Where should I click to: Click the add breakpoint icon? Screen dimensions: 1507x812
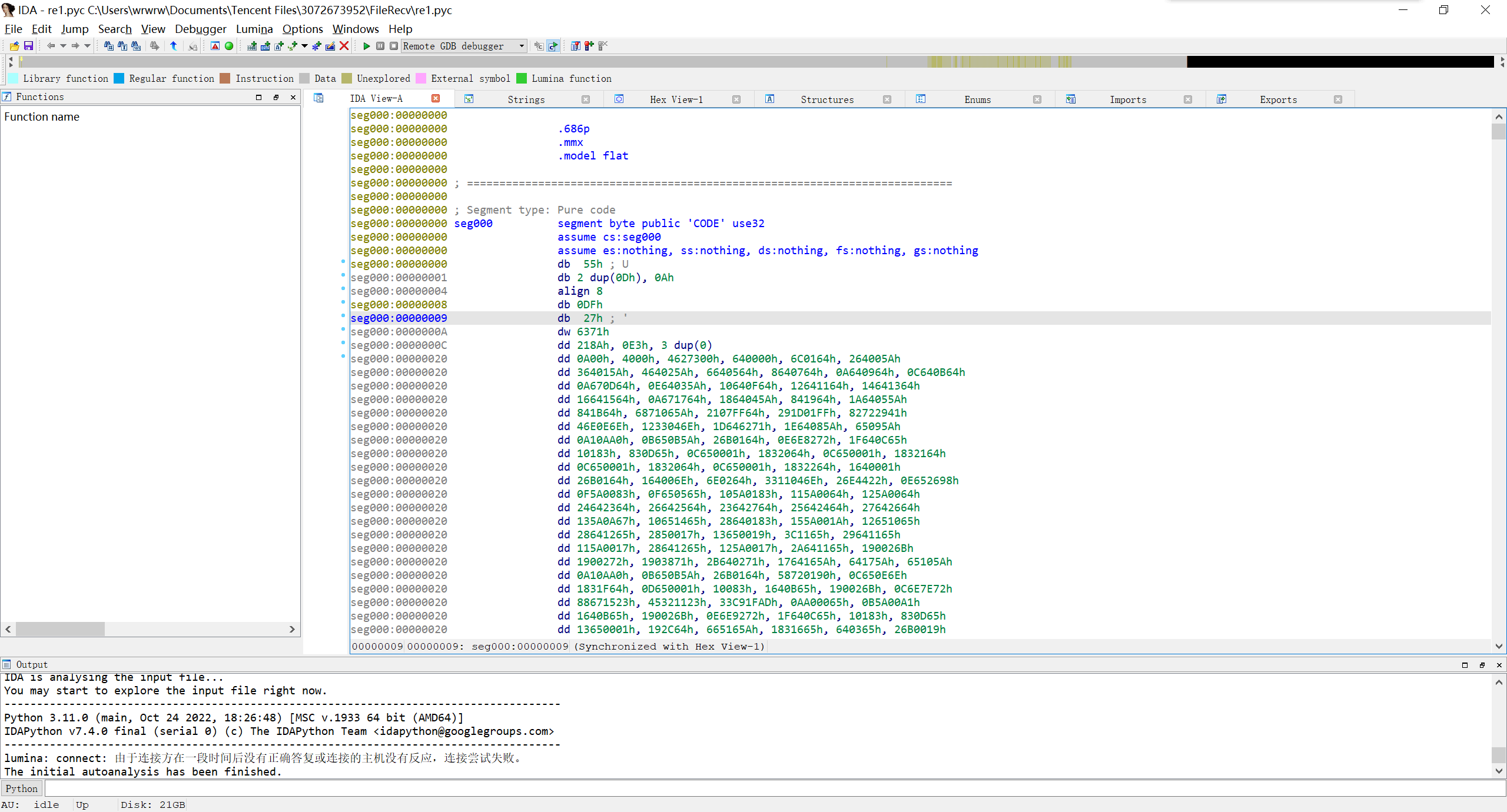click(589, 46)
